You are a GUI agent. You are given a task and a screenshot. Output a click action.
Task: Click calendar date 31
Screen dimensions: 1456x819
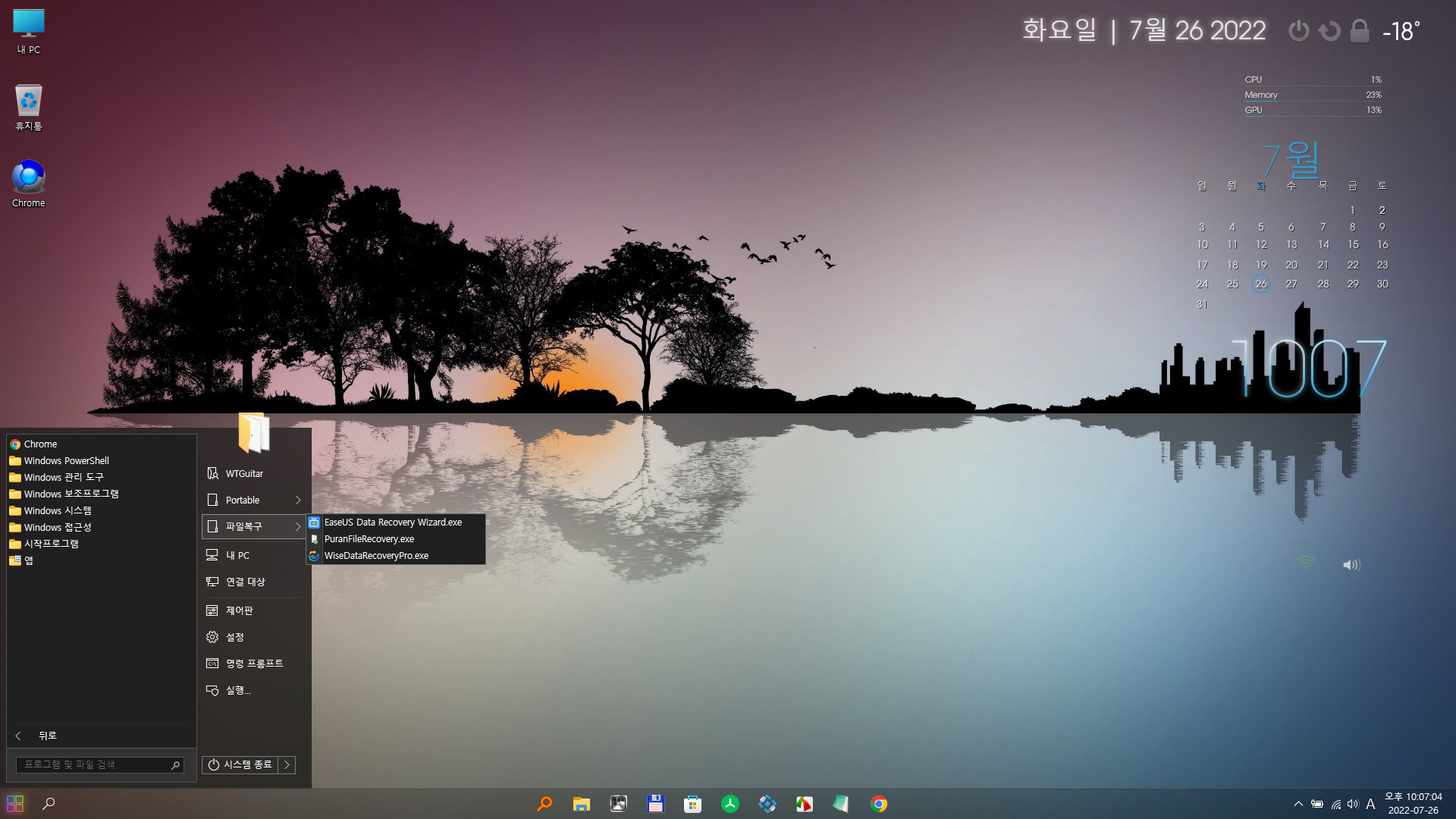point(1202,305)
